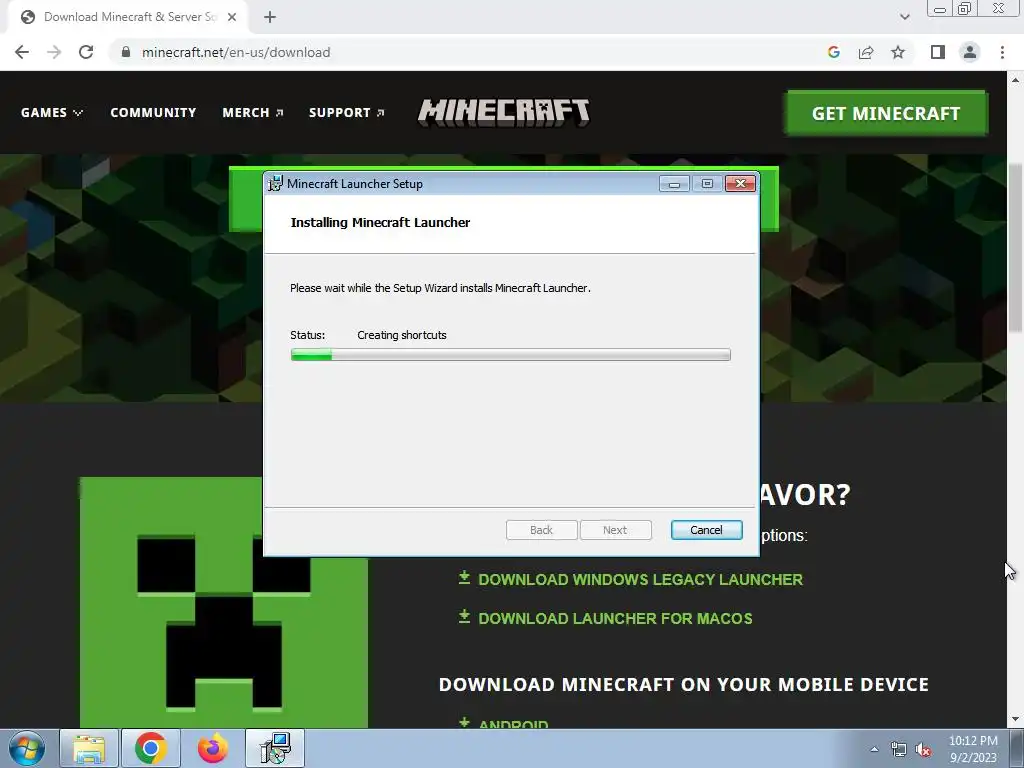Click the Minecraft logo
The height and width of the screenshot is (768, 1024).
coord(504,112)
